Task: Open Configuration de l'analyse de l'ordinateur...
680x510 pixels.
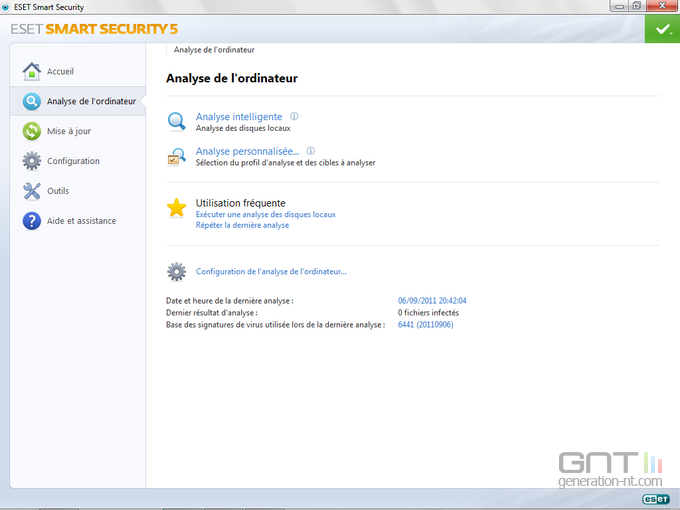Action: (271, 271)
